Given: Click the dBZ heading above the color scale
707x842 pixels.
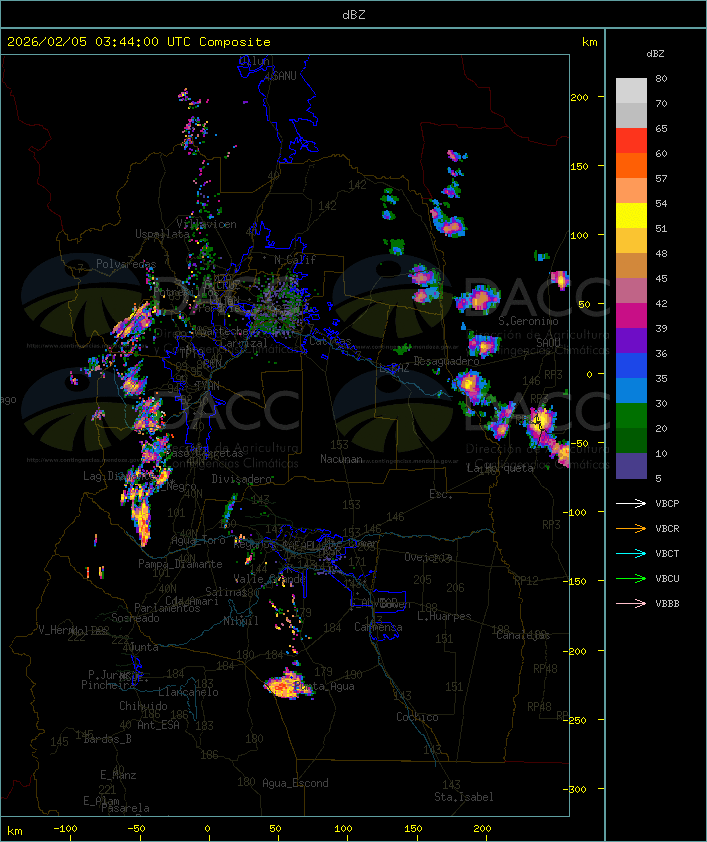Looking at the screenshot, I should [x=655, y=54].
